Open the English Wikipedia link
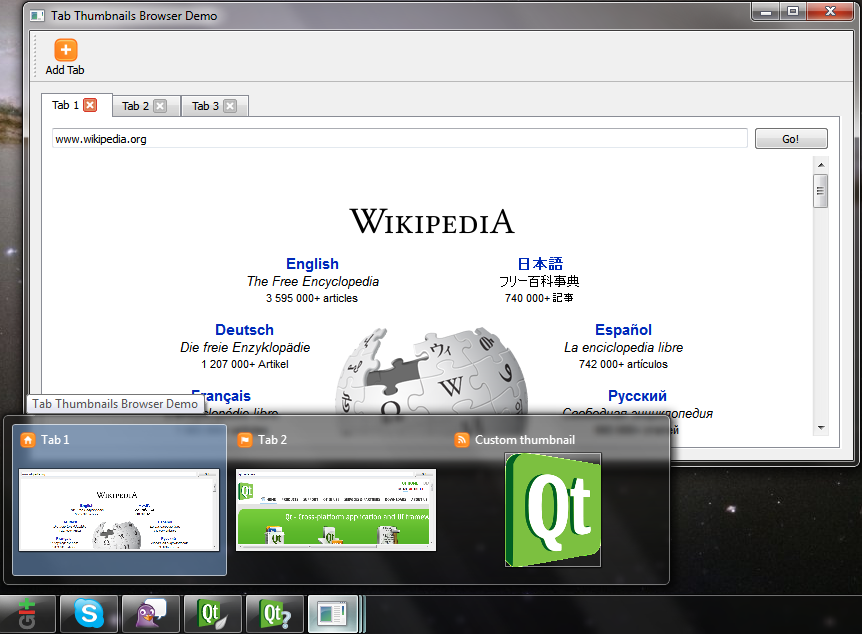This screenshot has height=635, width=862. [x=312, y=263]
